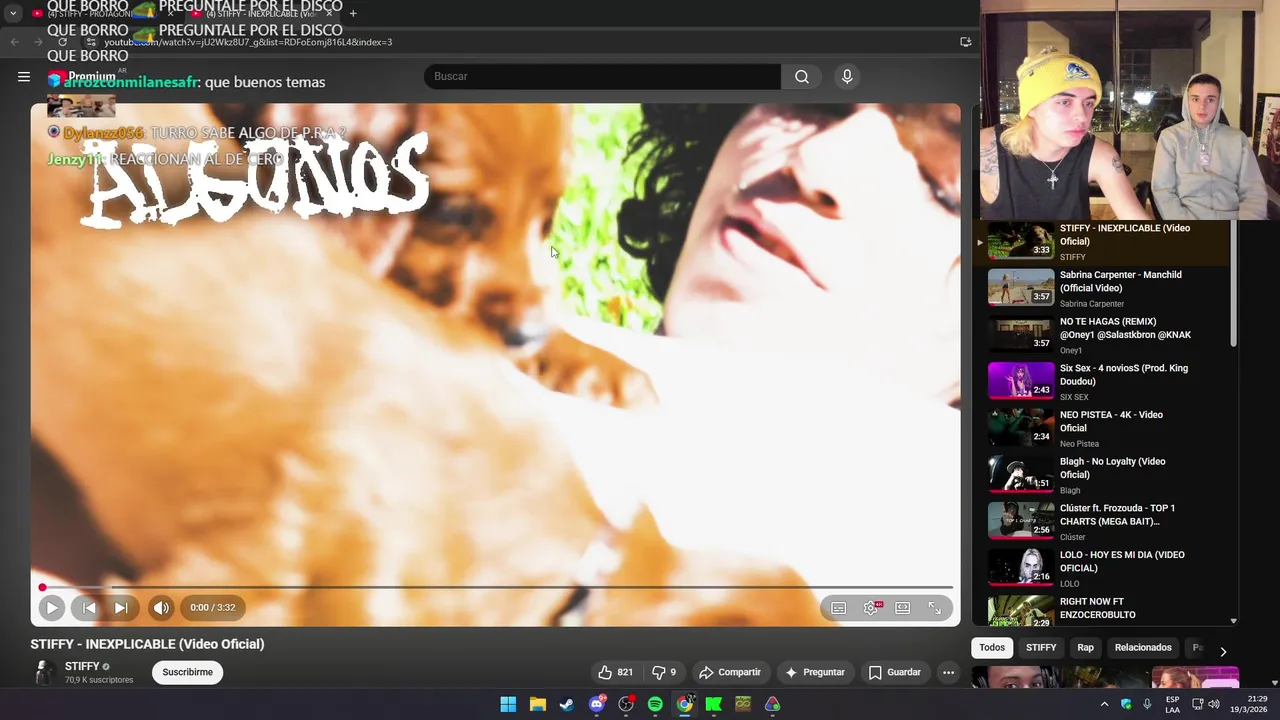
Task: Switch to theater mode view
Action: point(903,608)
